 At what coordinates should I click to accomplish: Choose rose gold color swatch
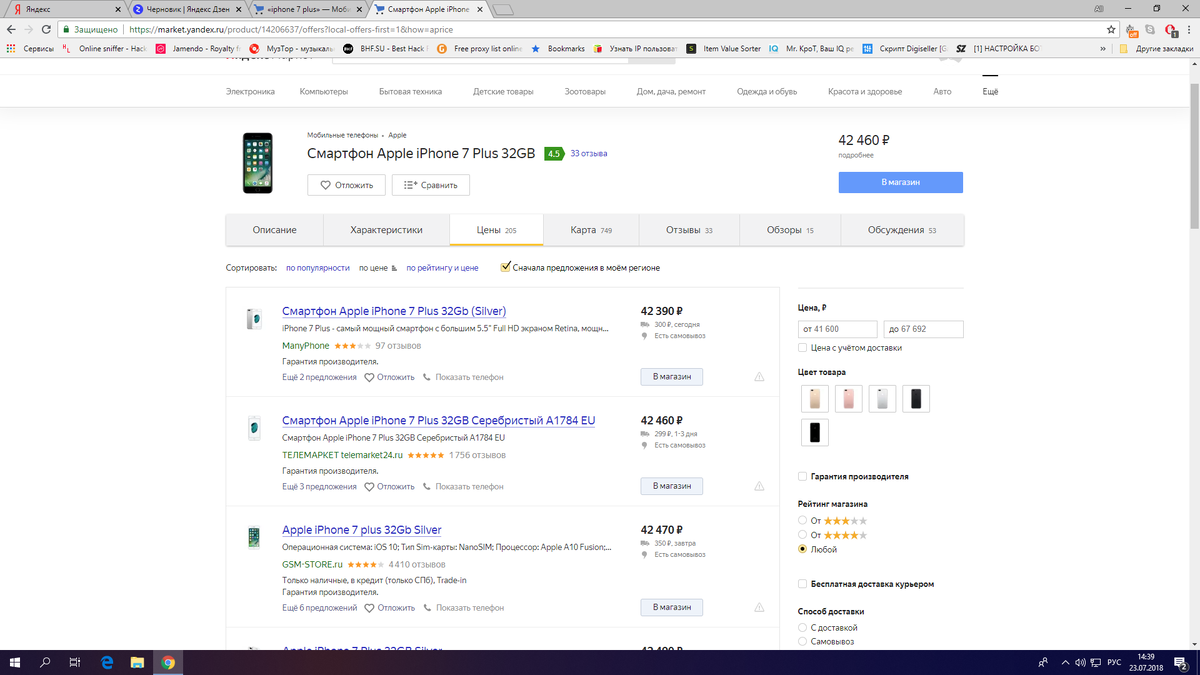click(848, 399)
